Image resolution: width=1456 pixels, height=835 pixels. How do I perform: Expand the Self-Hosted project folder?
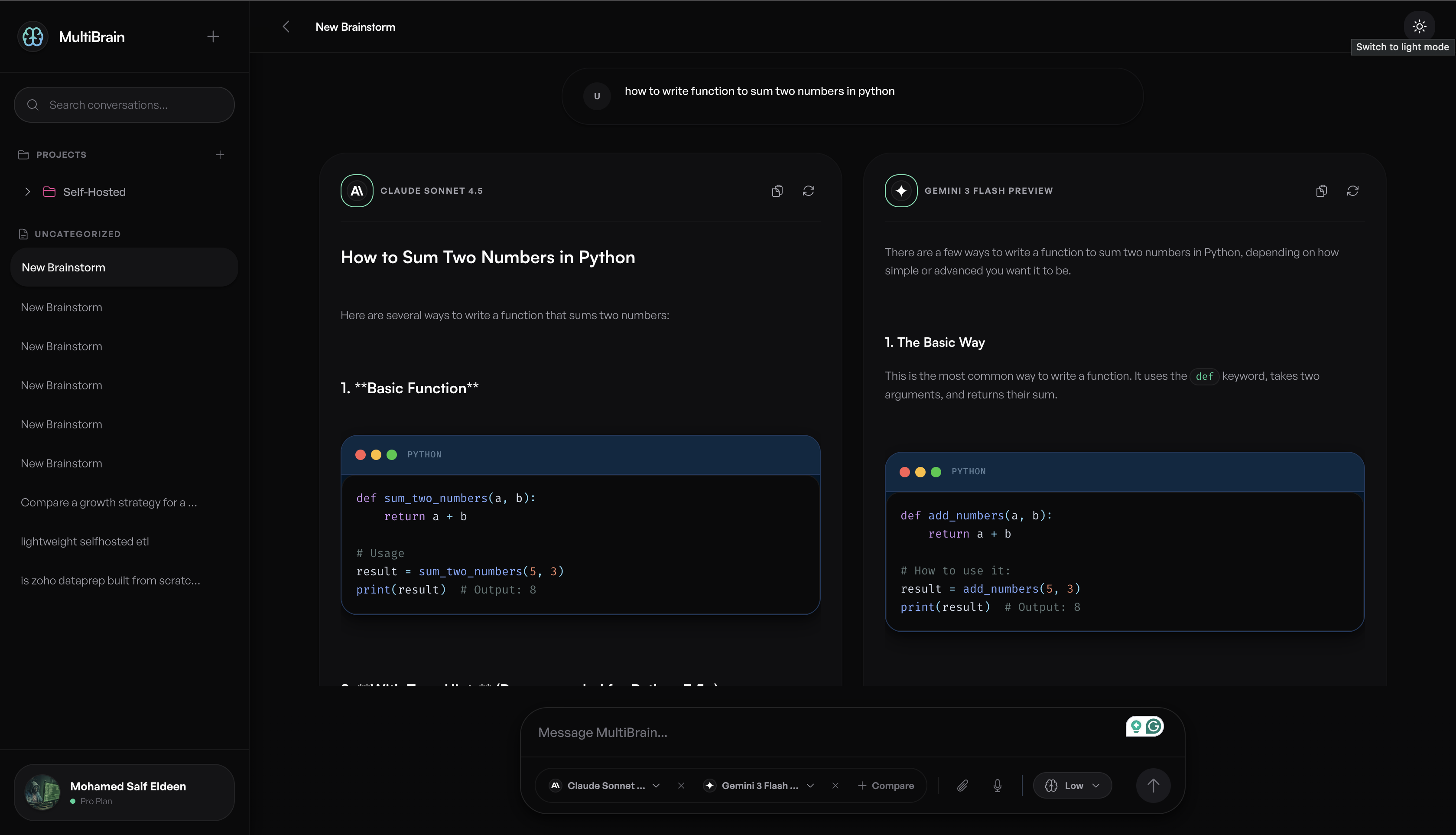click(27, 192)
